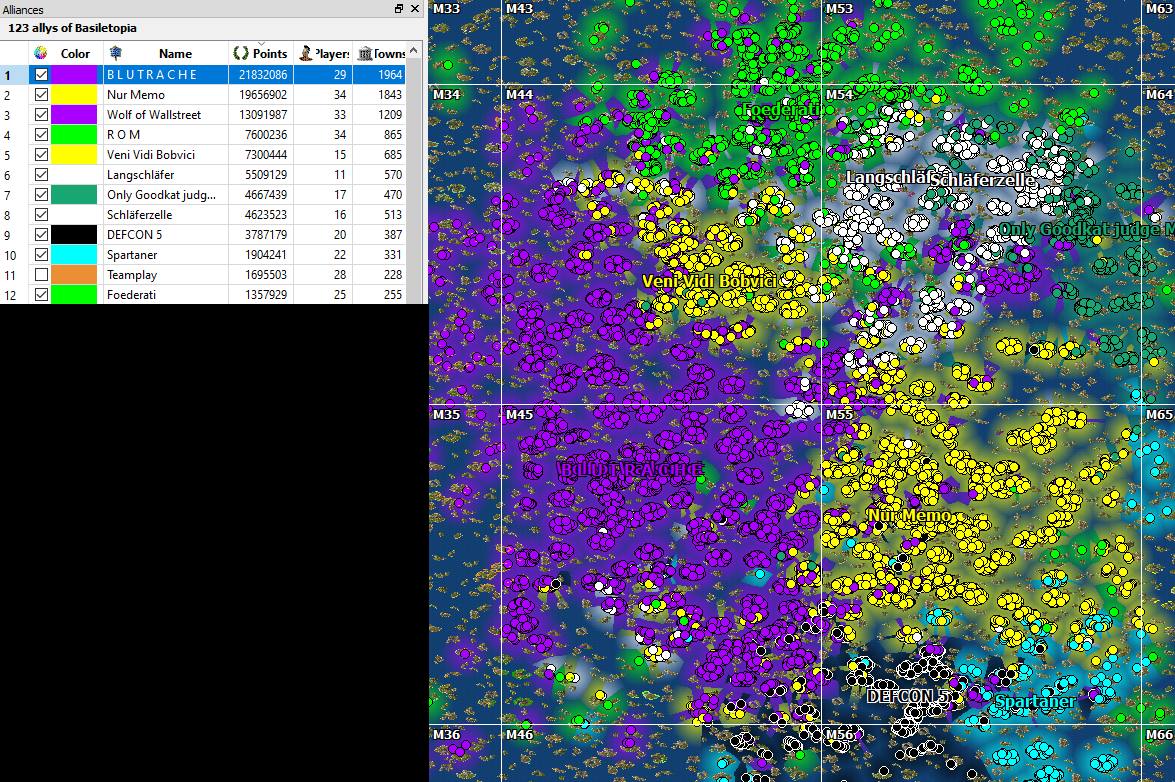Image resolution: width=1175 pixels, height=782 pixels.
Task: Uncheck the Nur Memo alliance checkbox
Action: tap(41, 95)
